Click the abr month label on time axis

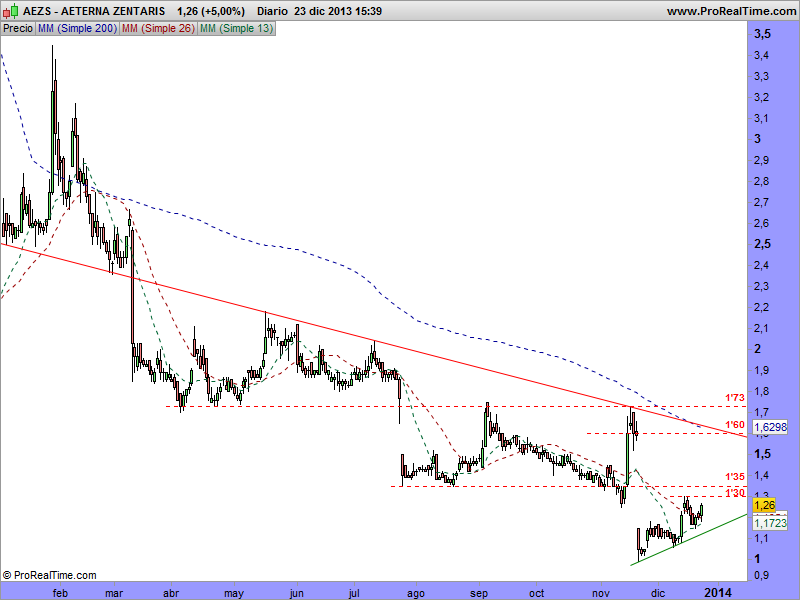(x=171, y=593)
